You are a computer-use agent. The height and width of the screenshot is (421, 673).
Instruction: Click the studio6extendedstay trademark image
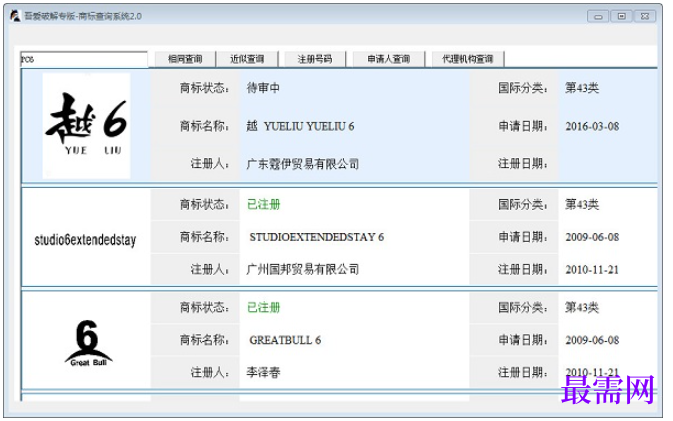click(85, 240)
